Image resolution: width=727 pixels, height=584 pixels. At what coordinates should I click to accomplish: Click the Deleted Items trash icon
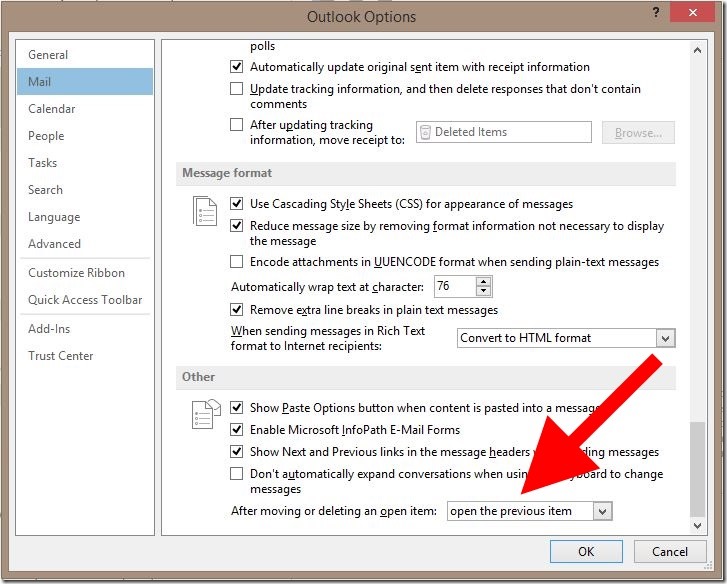click(425, 133)
